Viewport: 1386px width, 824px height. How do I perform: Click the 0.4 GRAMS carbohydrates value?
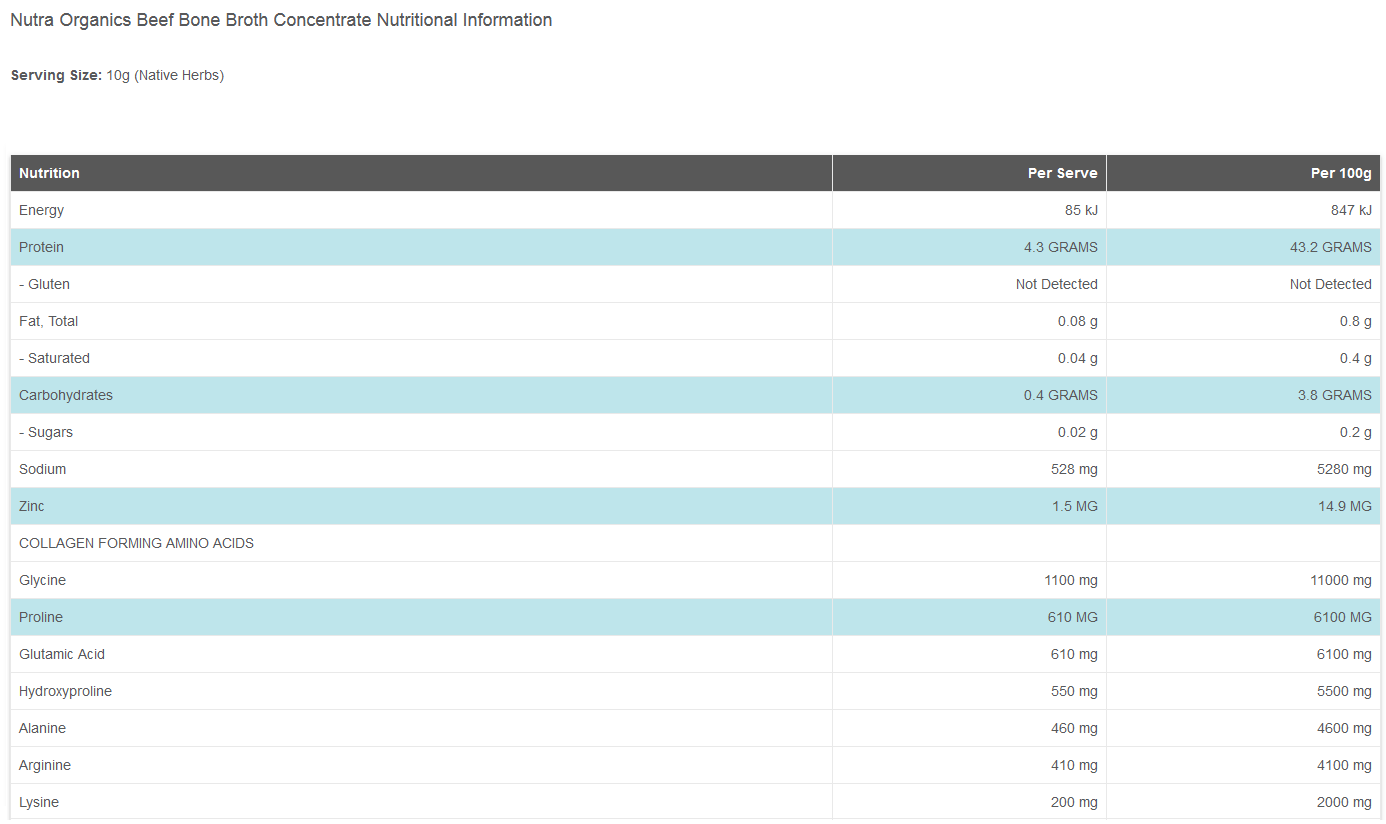(x=1060, y=395)
